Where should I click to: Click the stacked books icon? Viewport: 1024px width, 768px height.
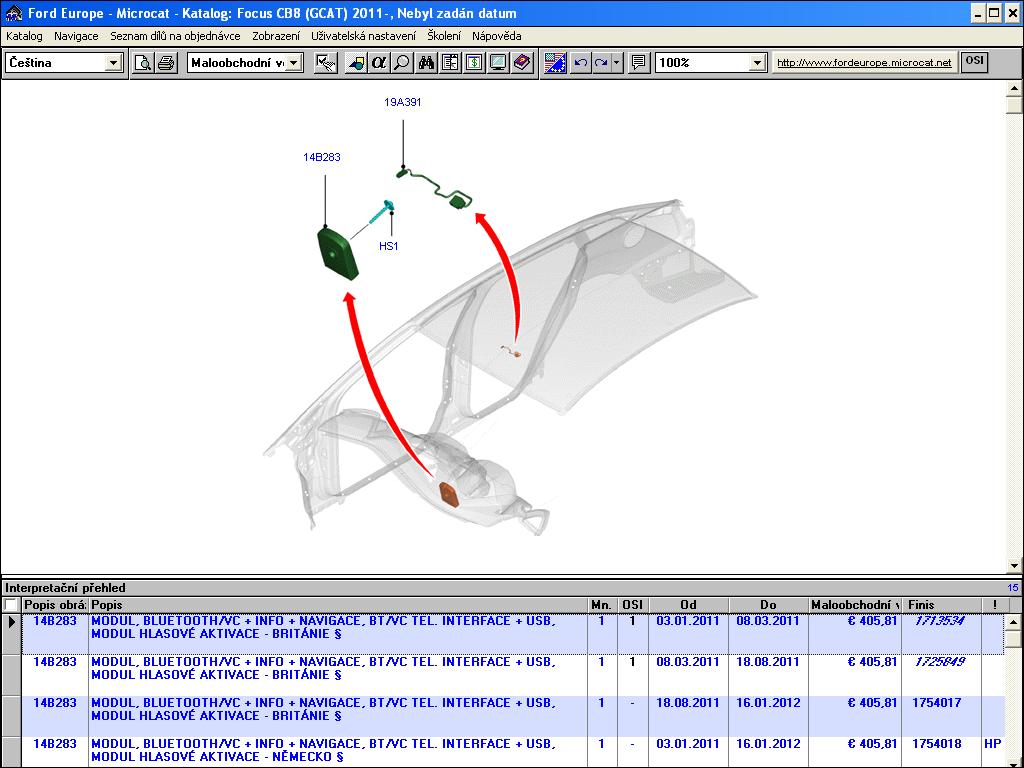tap(521, 63)
